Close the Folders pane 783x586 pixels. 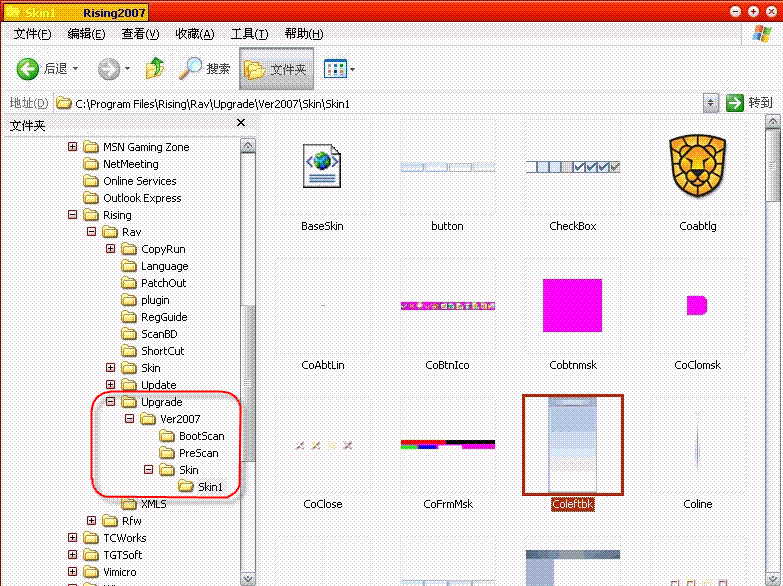coord(241,122)
